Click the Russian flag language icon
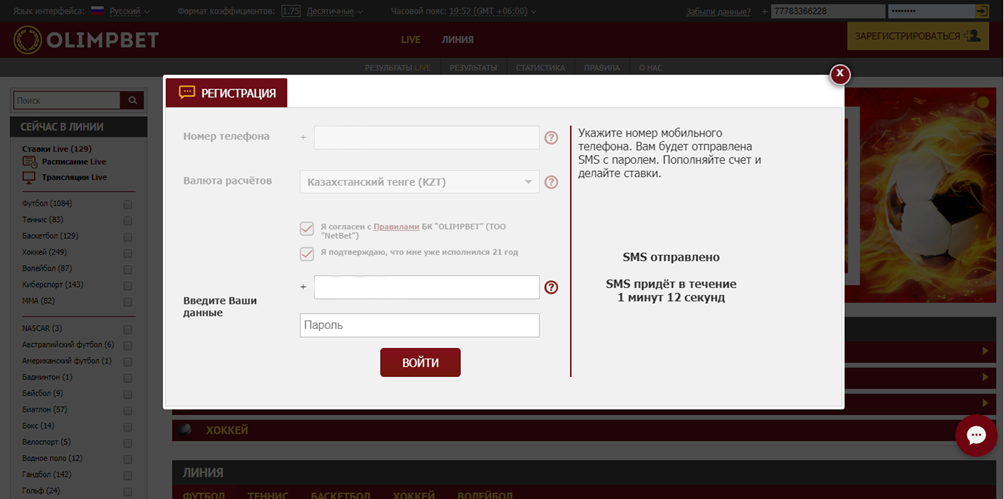 (97, 11)
